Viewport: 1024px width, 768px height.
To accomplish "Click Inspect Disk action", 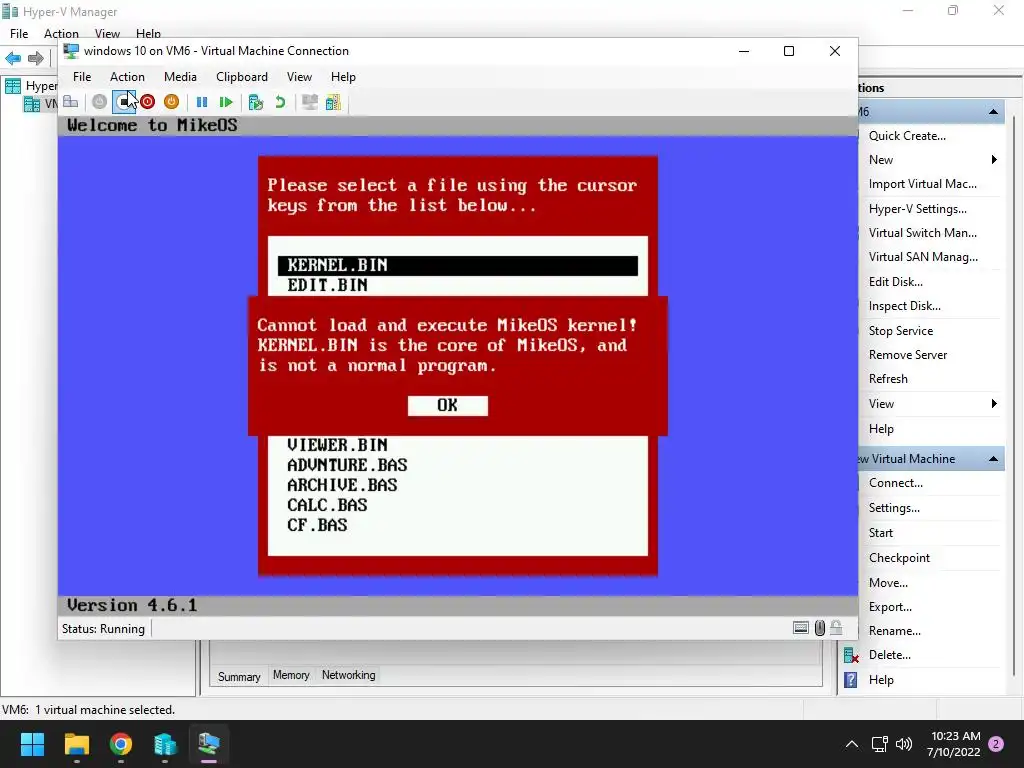I will point(904,306).
